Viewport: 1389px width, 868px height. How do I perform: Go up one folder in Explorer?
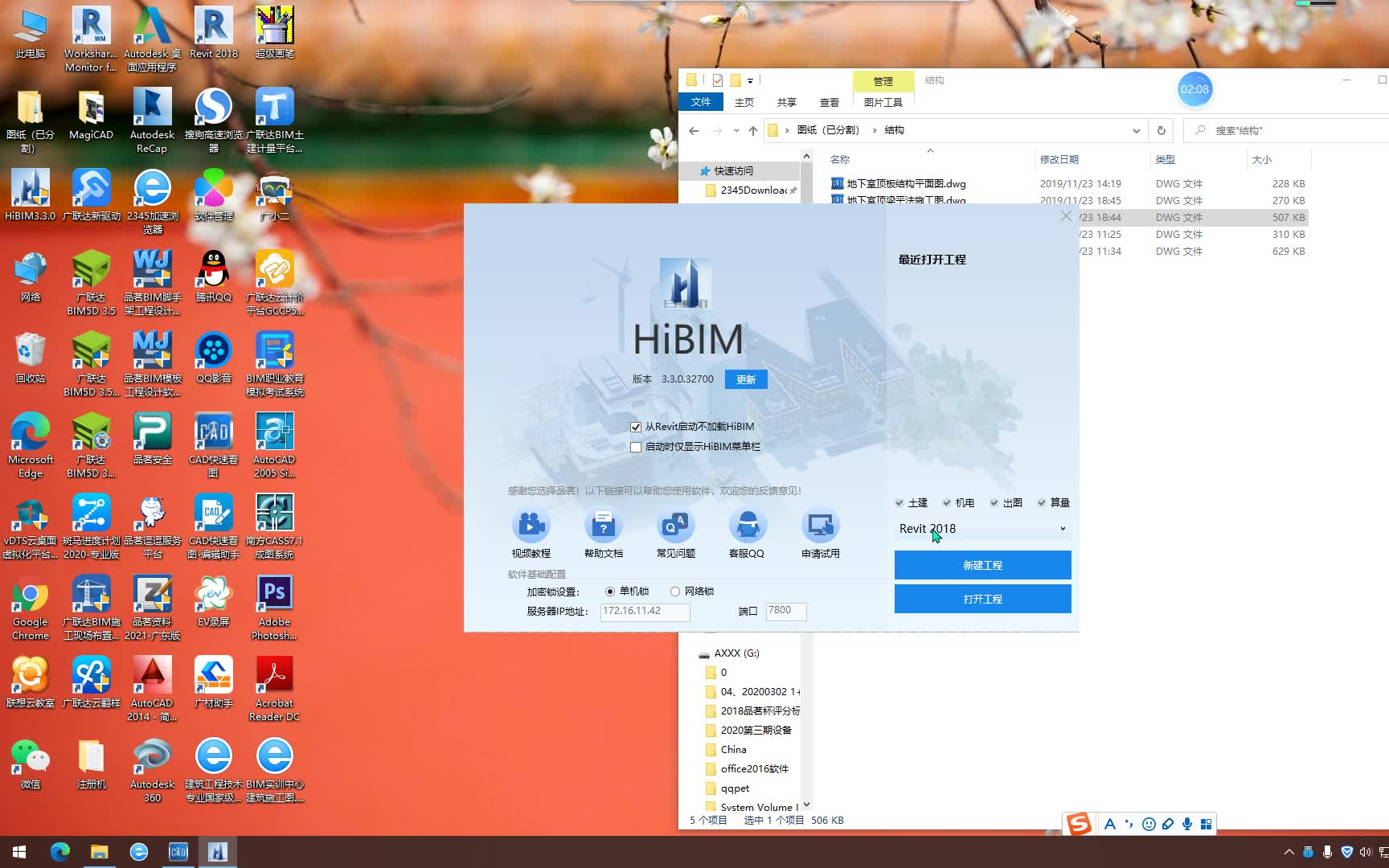(x=753, y=130)
